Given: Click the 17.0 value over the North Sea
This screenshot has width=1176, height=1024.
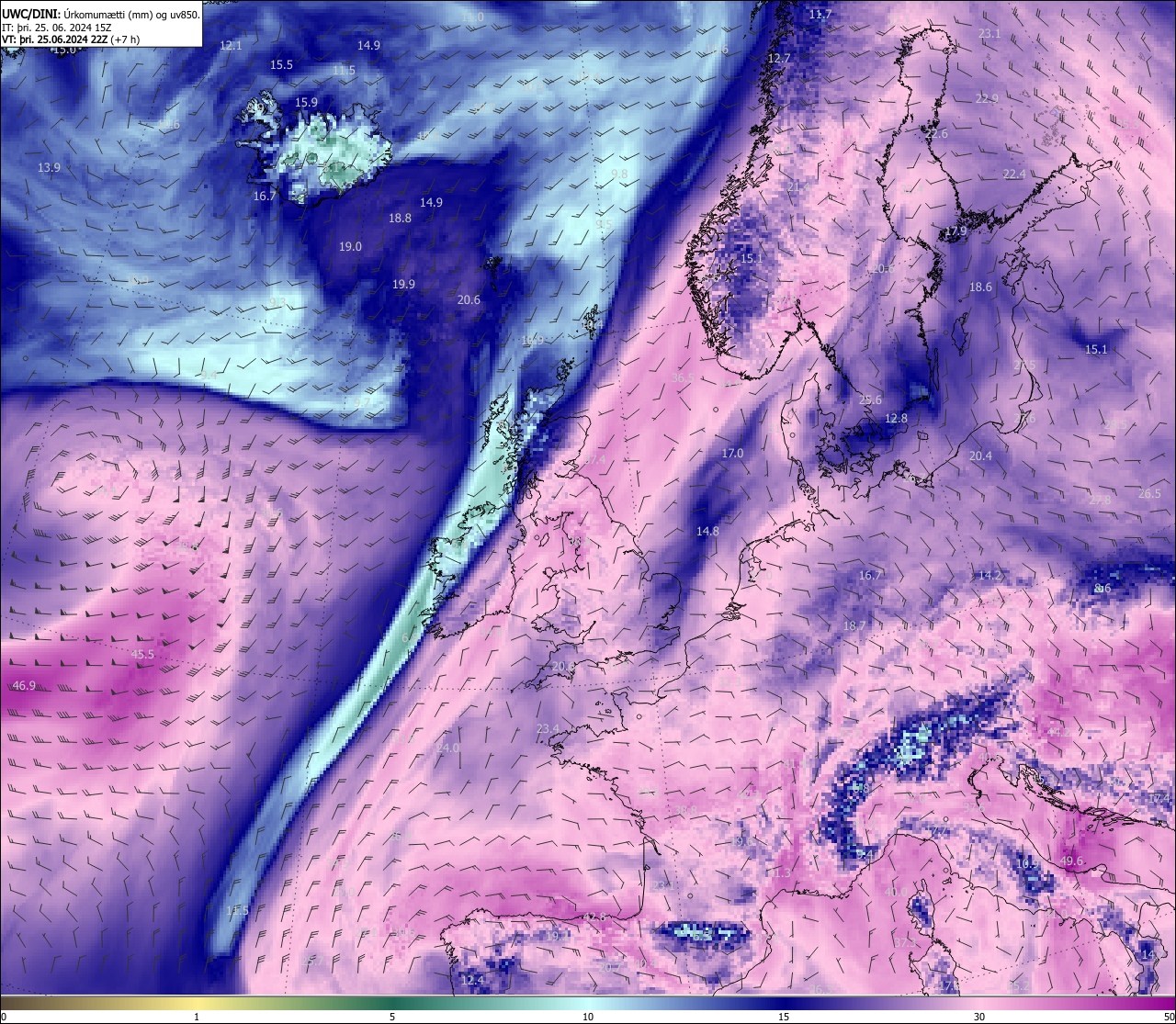Looking at the screenshot, I should (732, 454).
